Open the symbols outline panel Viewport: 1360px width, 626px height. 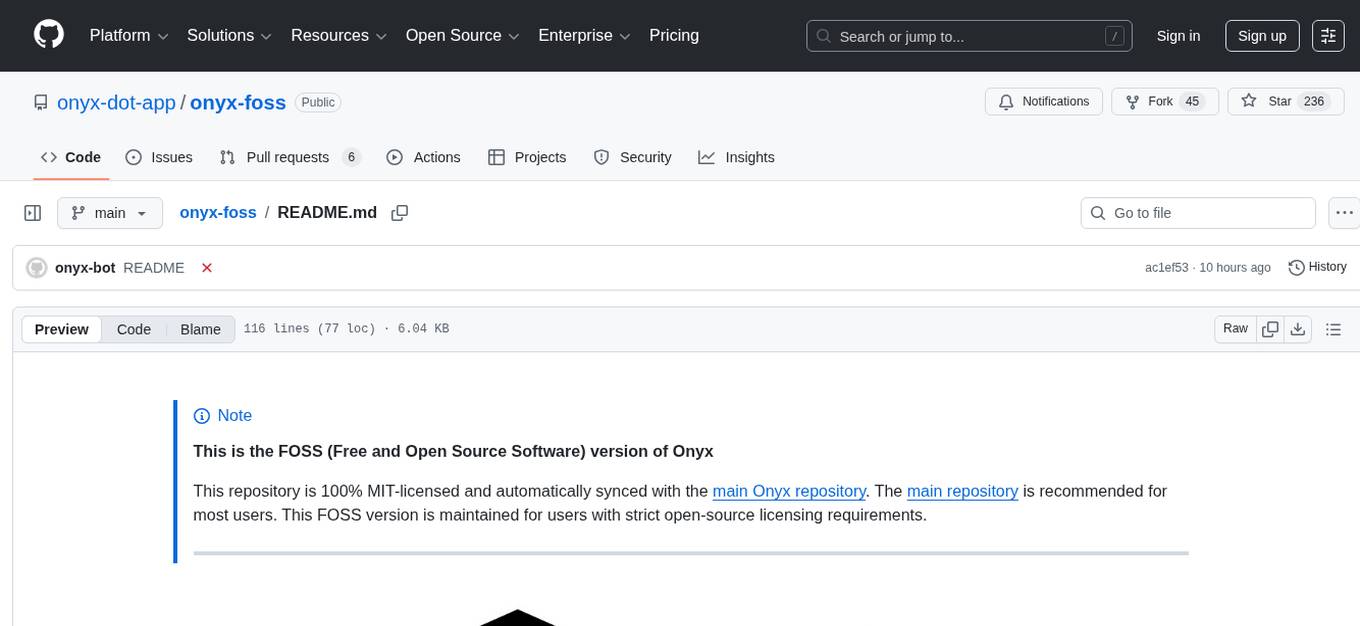coord(1334,328)
